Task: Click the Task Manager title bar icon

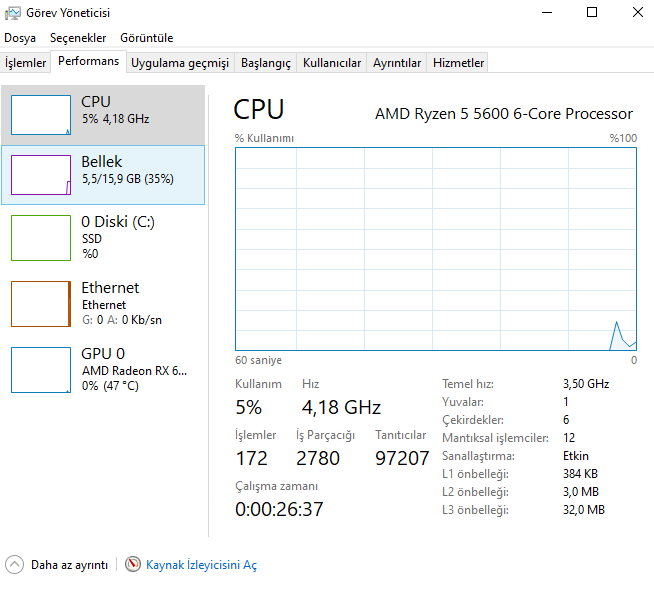Action: (12, 13)
